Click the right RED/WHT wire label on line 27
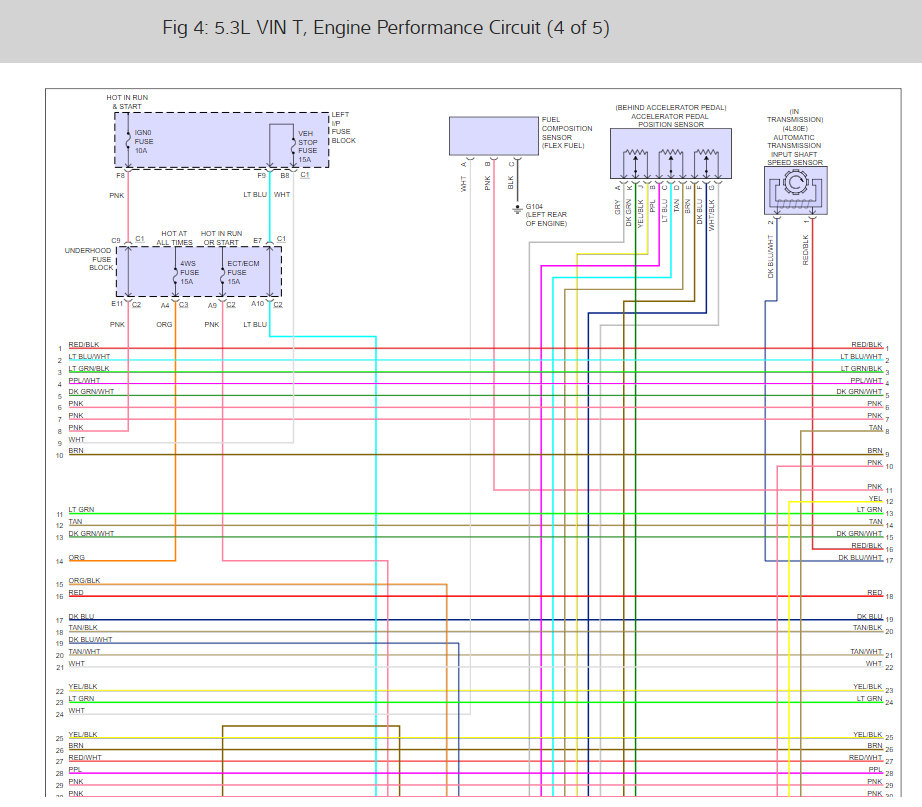The image size is (922, 807). pyautogui.click(x=866, y=758)
